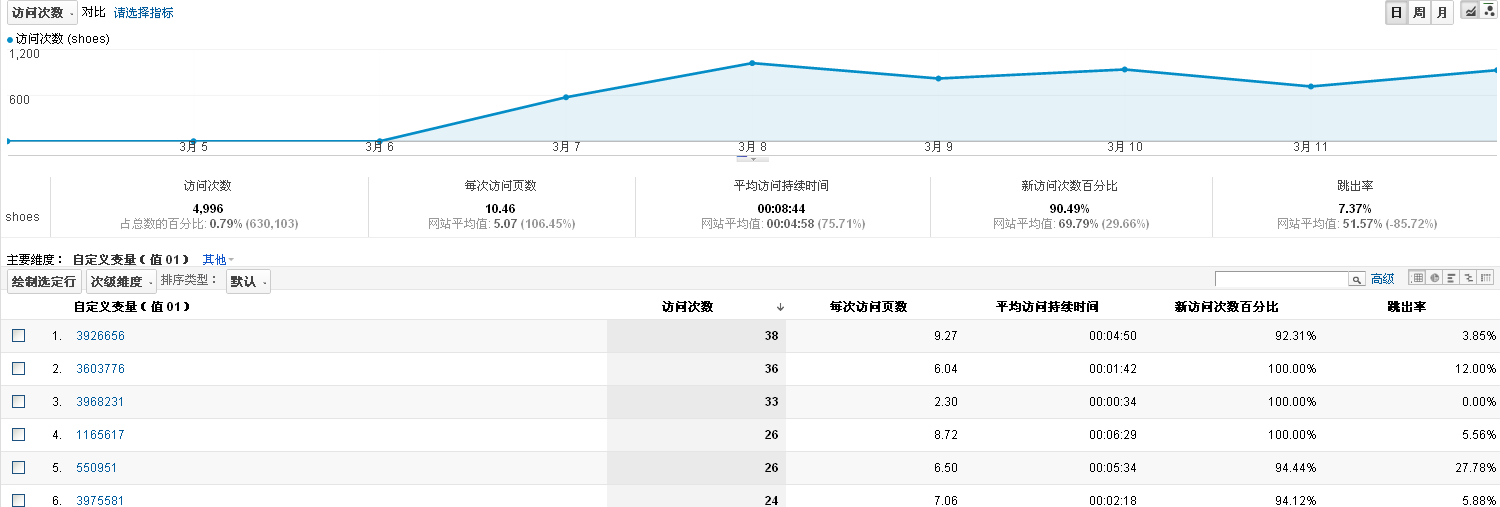Select the checkbox for row 550951
Screen dimensions: 1500x507
coord(19,468)
